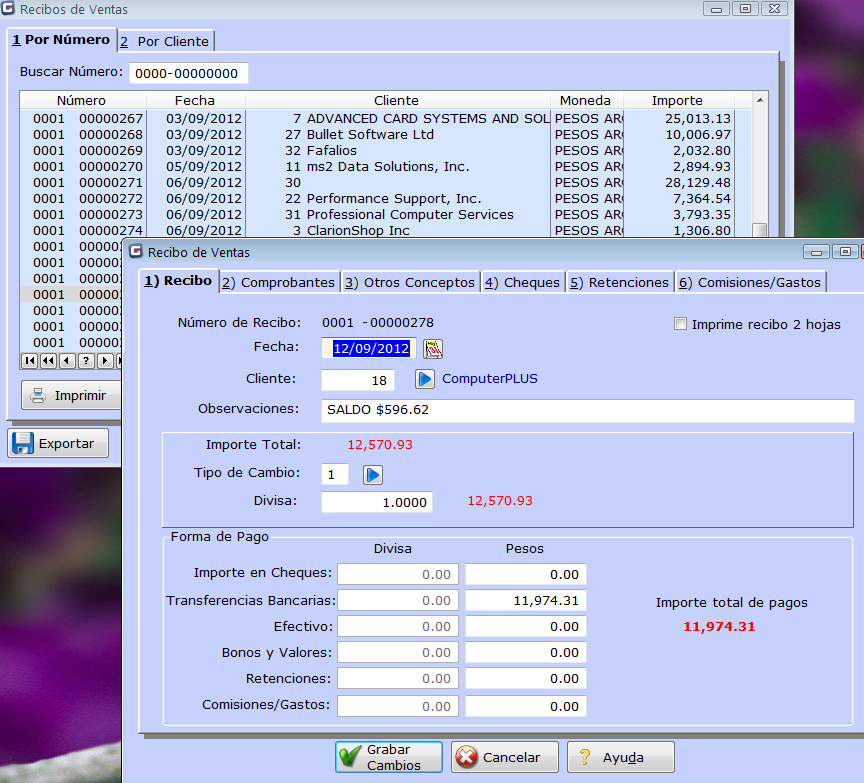Viewport: 864px width, 783px height.
Task: Advance to next record with right arrow
Action: click(x=104, y=361)
